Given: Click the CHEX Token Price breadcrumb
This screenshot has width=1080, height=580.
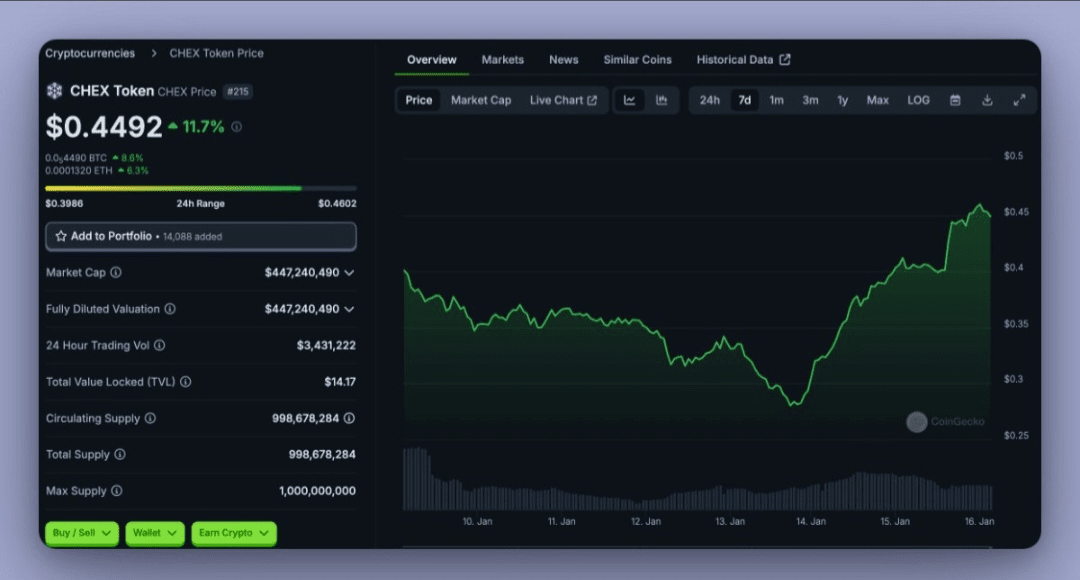Looking at the screenshot, I should (x=216, y=53).
